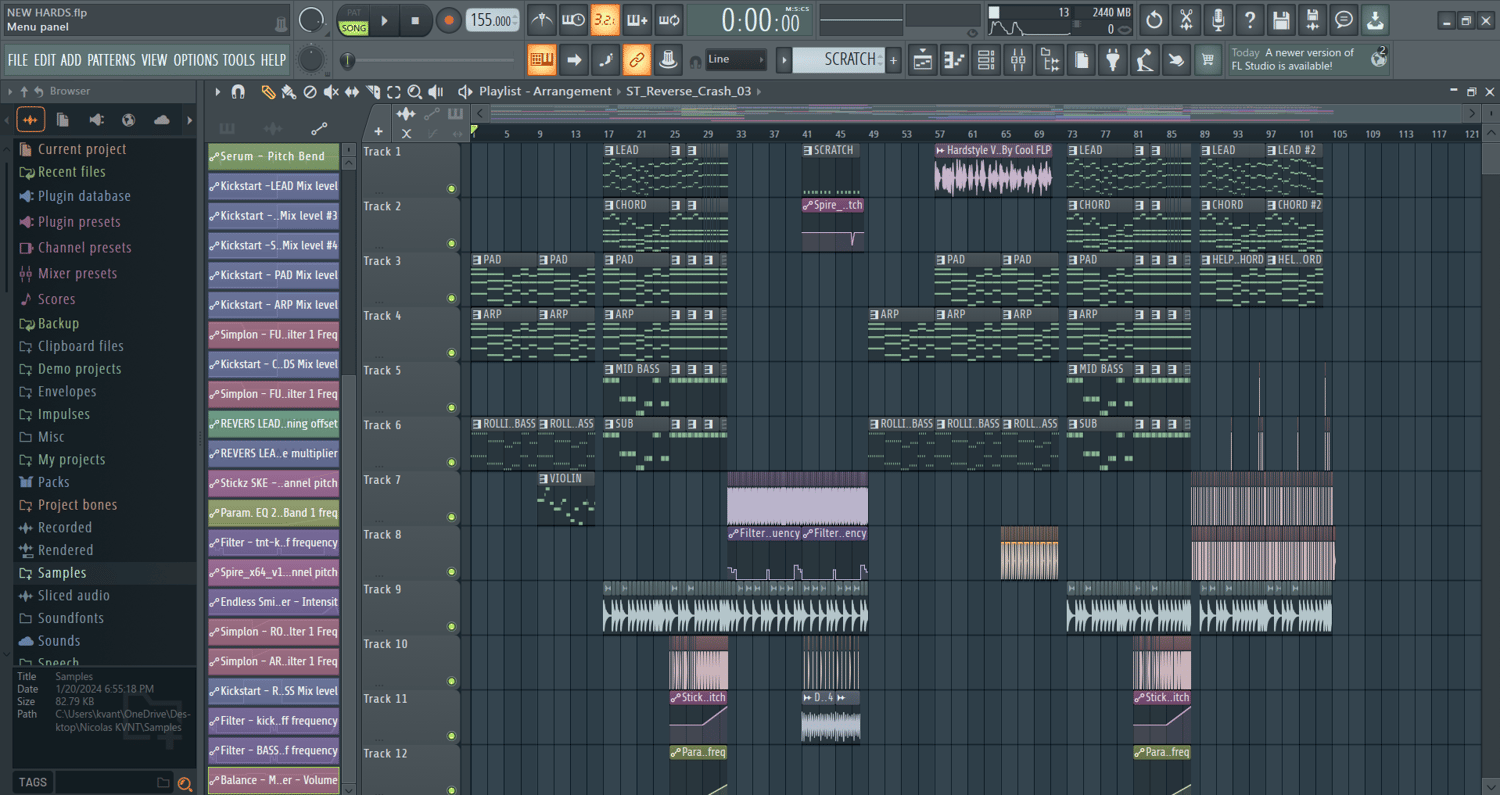Click the TAGS button in browser

[33, 782]
